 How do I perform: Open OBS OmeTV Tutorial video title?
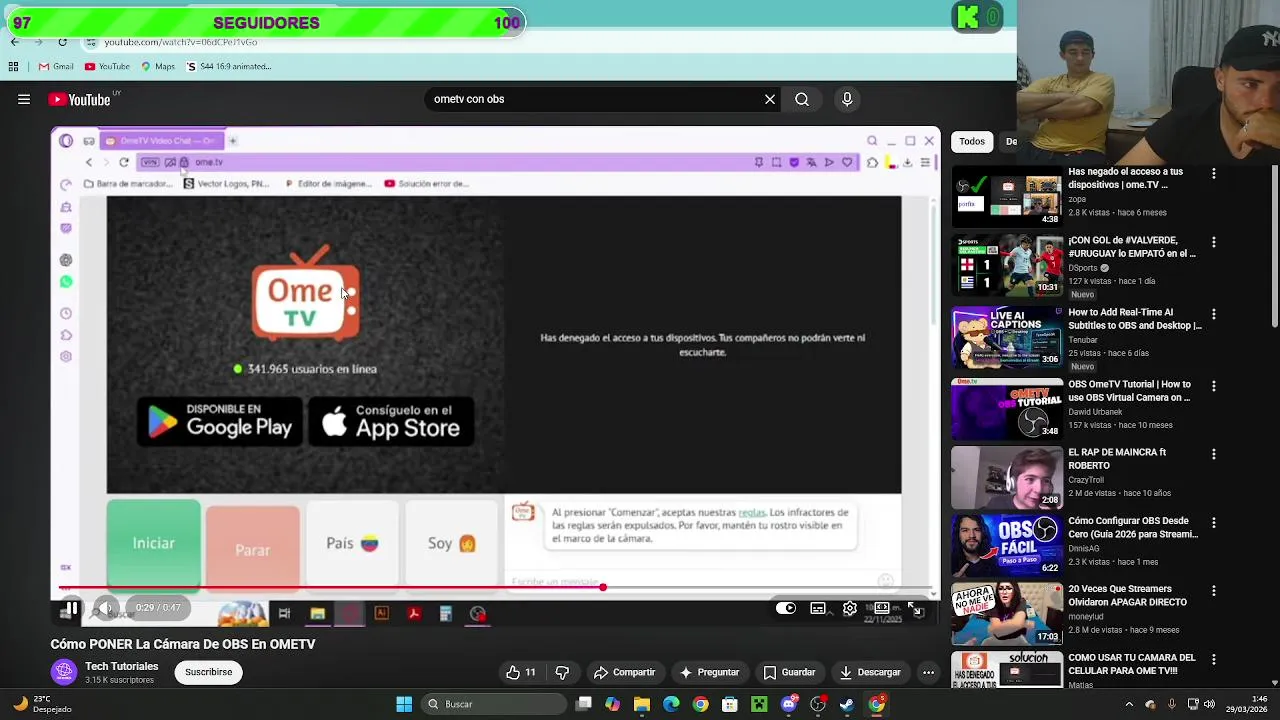(1129, 390)
